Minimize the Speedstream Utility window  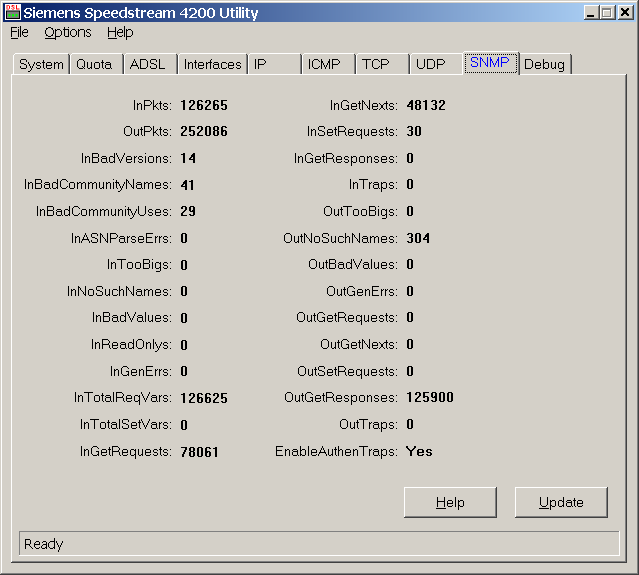[590, 13]
